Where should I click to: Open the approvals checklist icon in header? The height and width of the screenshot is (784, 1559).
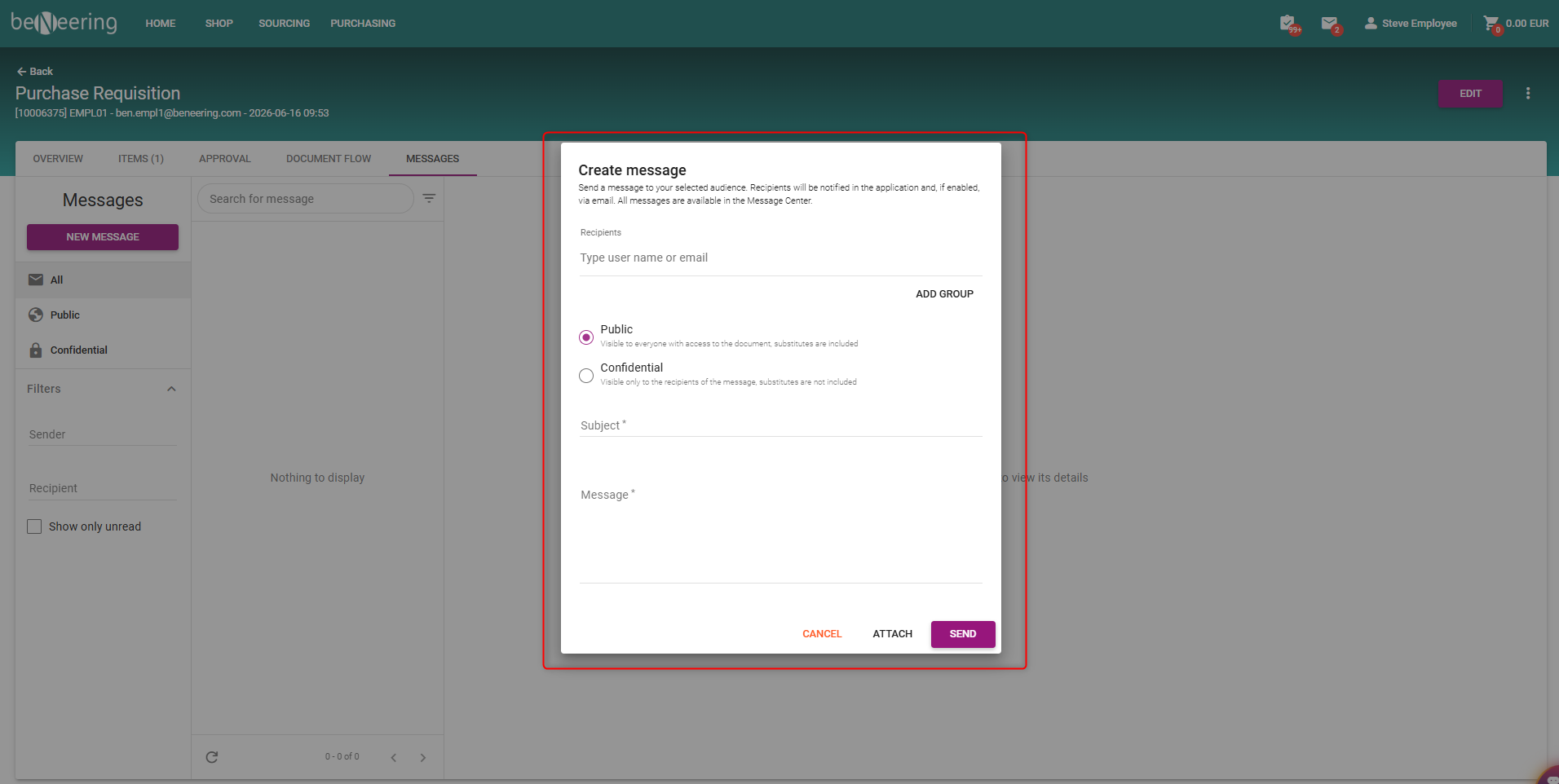pyautogui.click(x=1287, y=23)
